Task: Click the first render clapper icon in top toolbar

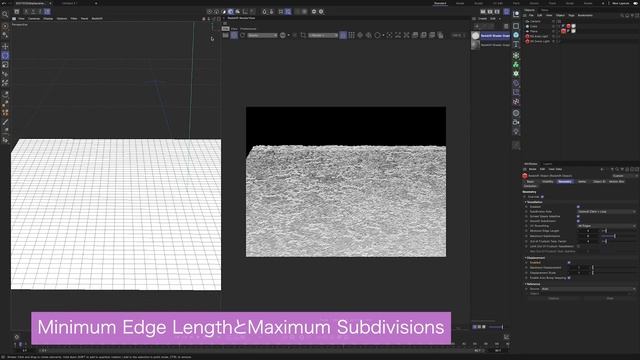Action: coord(483,12)
